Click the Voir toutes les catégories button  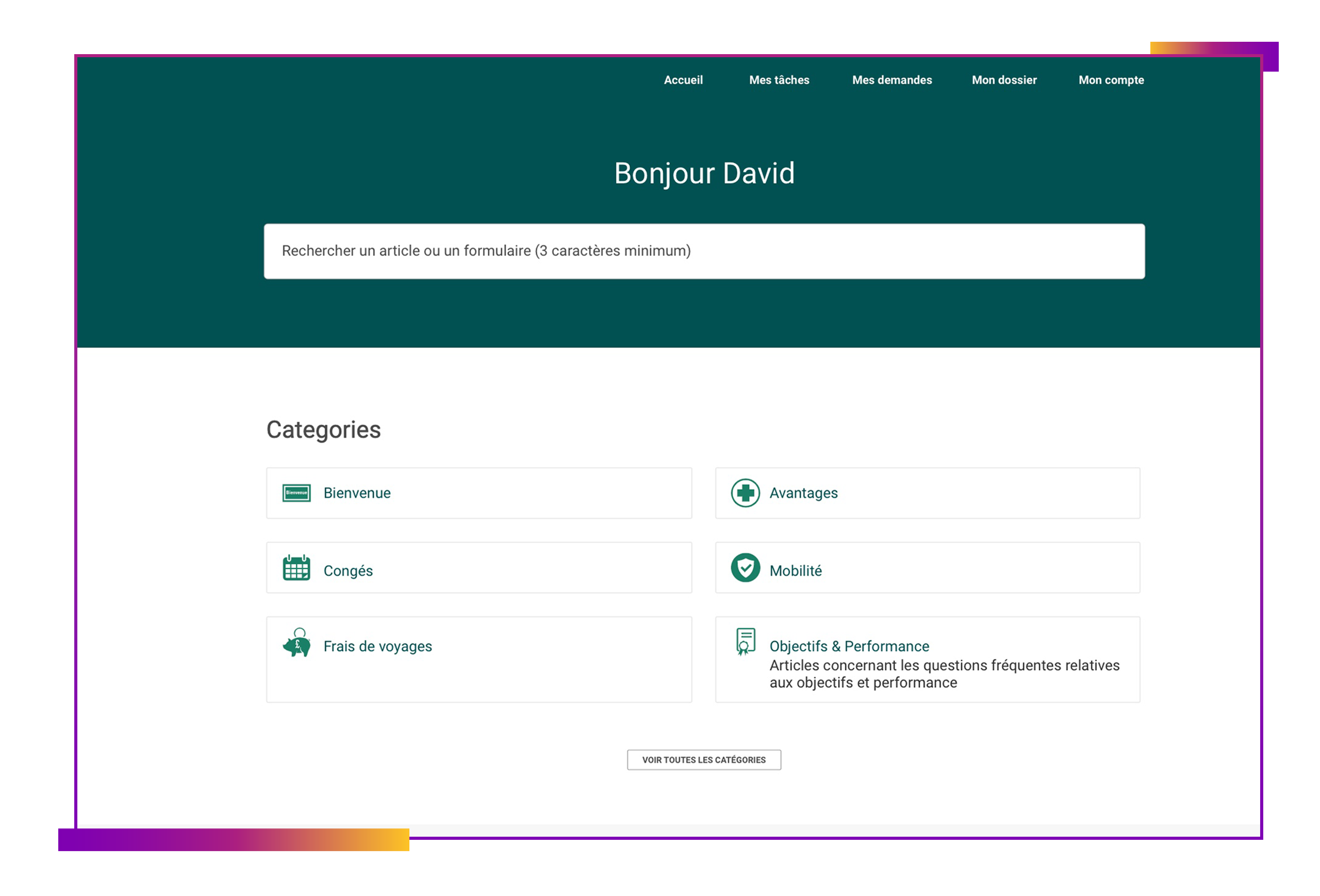(704, 760)
